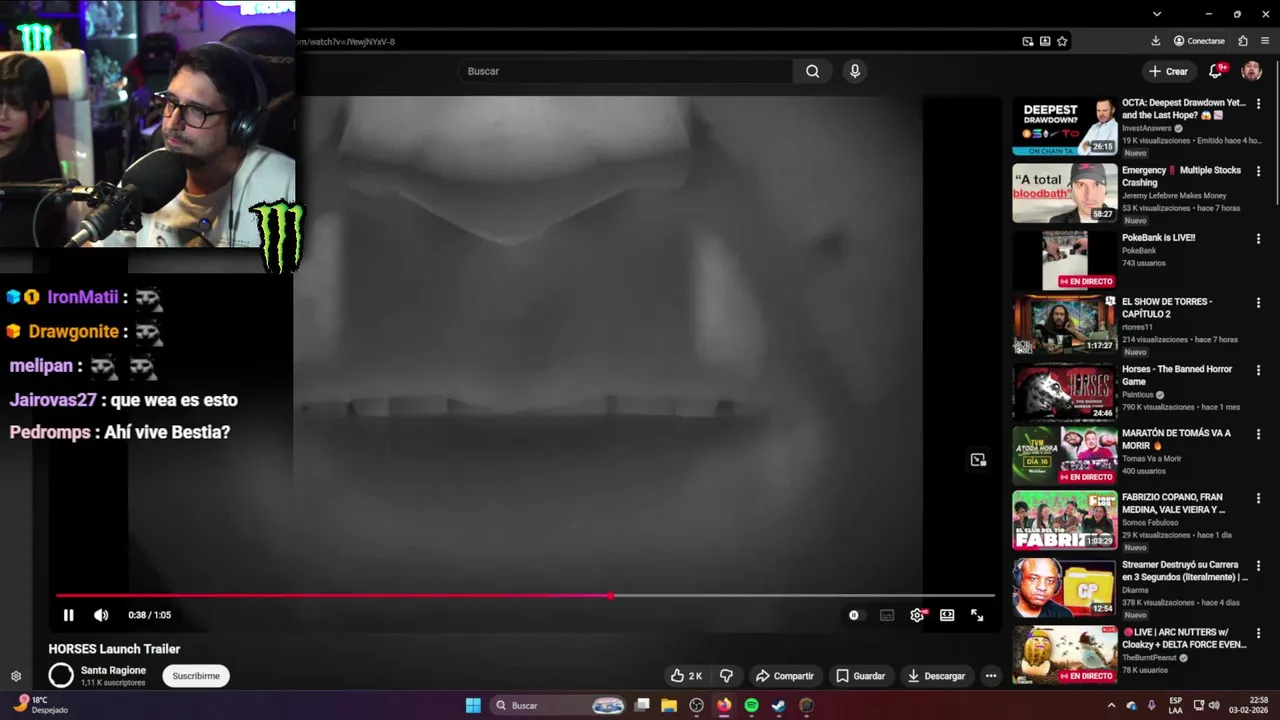Click the Descargar button

(936, 676)
